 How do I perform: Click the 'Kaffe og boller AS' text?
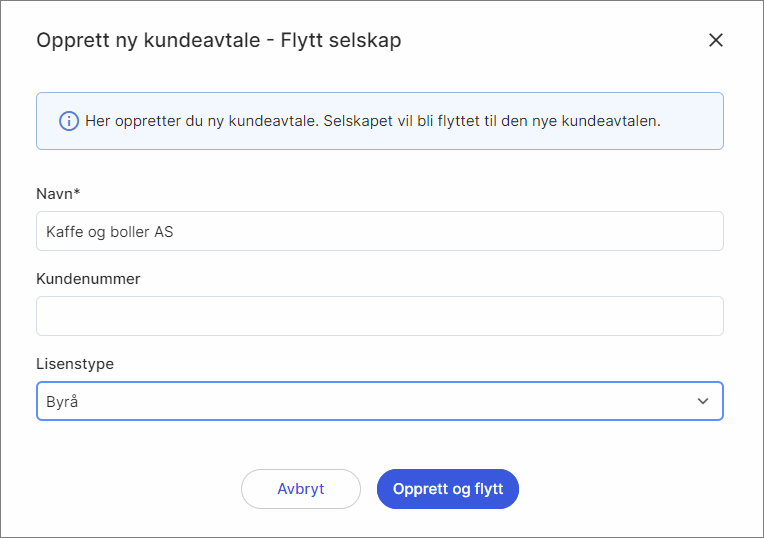point(110,232)
